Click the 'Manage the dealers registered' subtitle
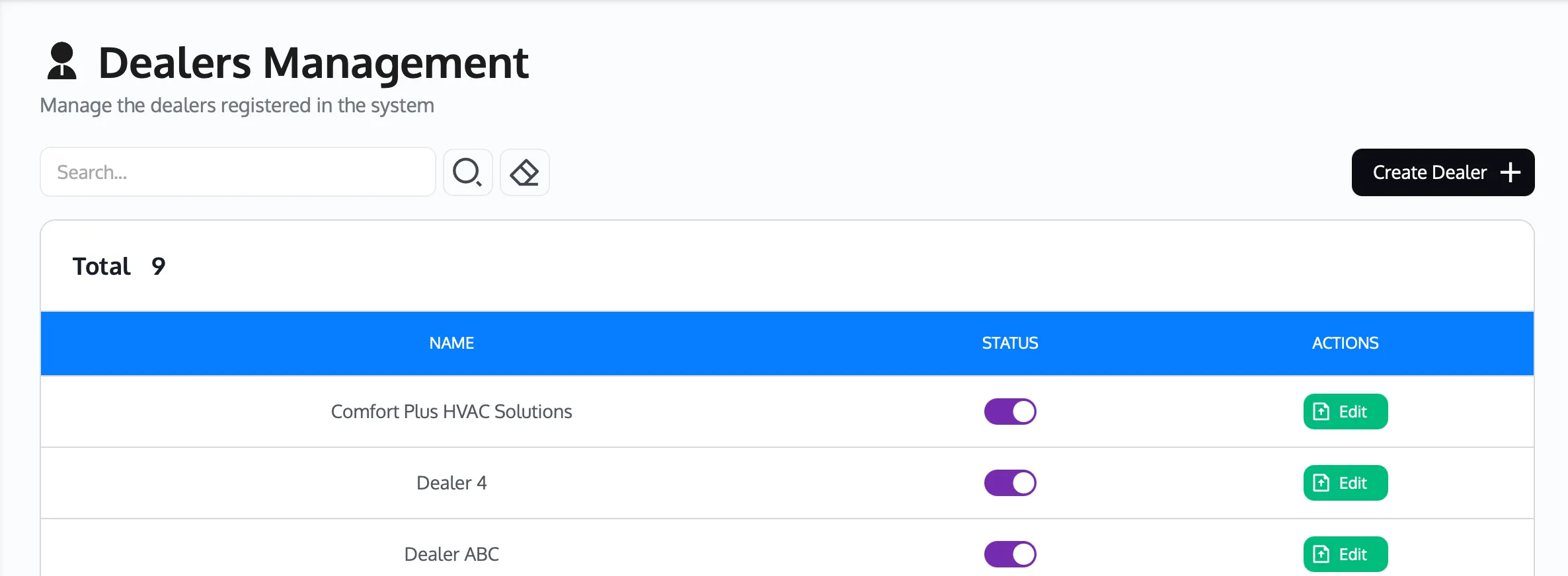Screen dimensions: 1568x576 point(237,106)
